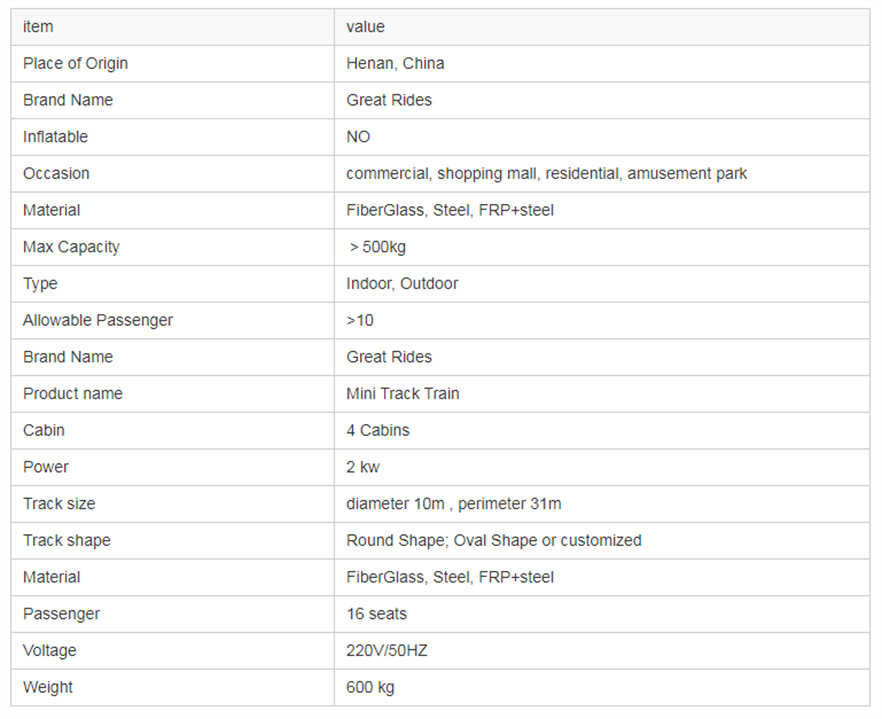Select the 'Indoor, Outdoor' type value
This screenshot has width=882, height=719.
pyautogui.click(x=402, y=284)
